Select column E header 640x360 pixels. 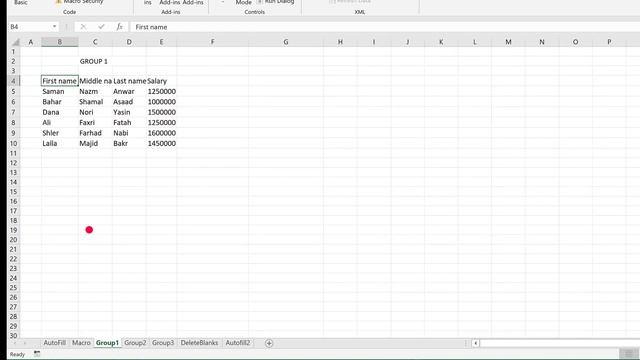(x=161, y=42)
